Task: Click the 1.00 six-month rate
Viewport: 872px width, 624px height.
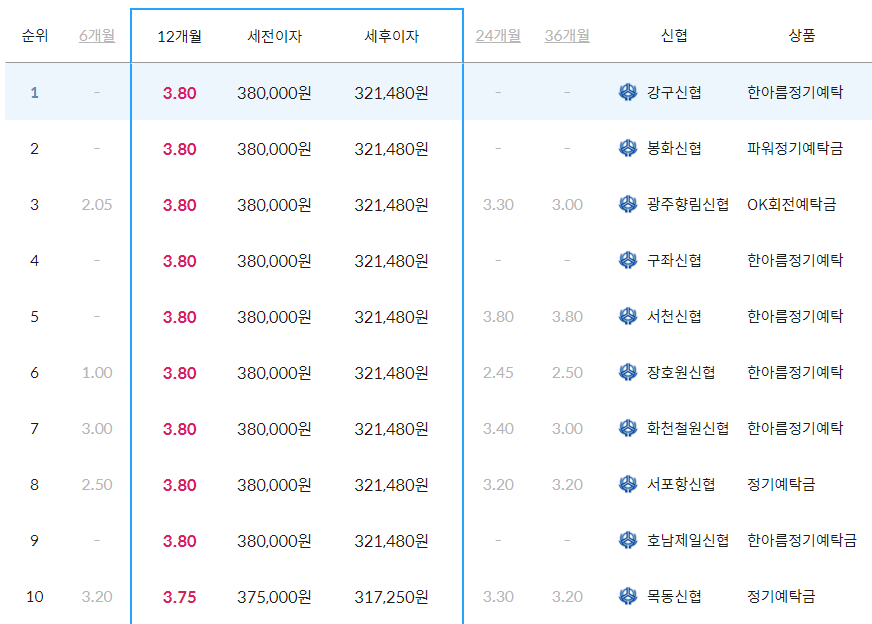Action: (97, 373)
